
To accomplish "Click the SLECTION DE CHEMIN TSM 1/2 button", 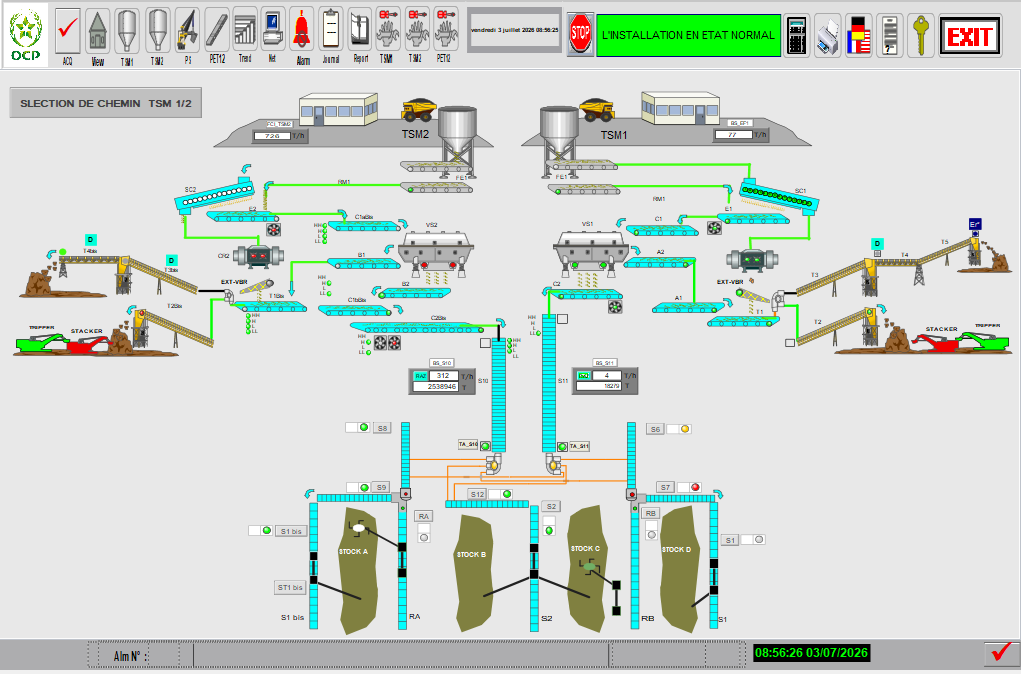I will [x=105, y=103].
